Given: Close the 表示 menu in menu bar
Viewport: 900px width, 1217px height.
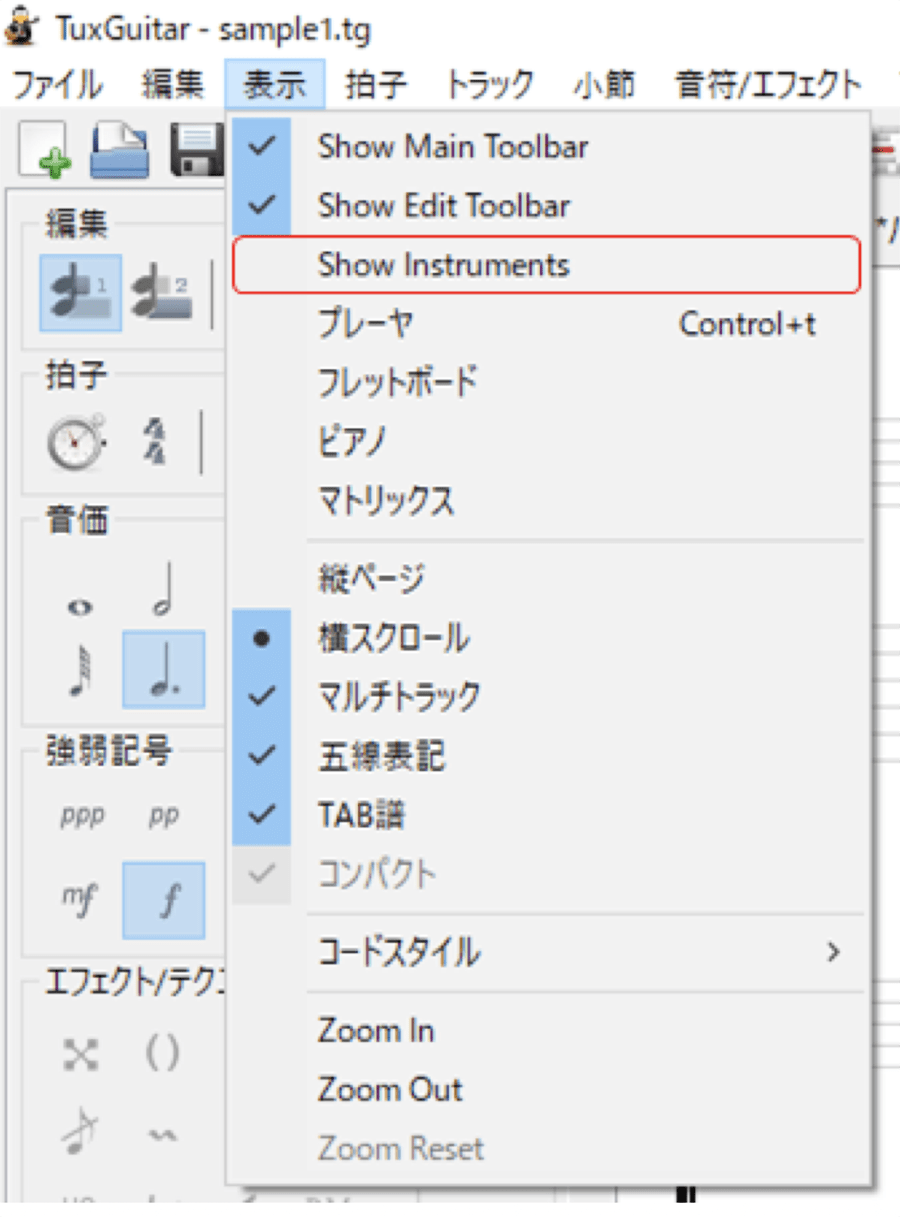Looking at the screenshot, I should [275, 85].
